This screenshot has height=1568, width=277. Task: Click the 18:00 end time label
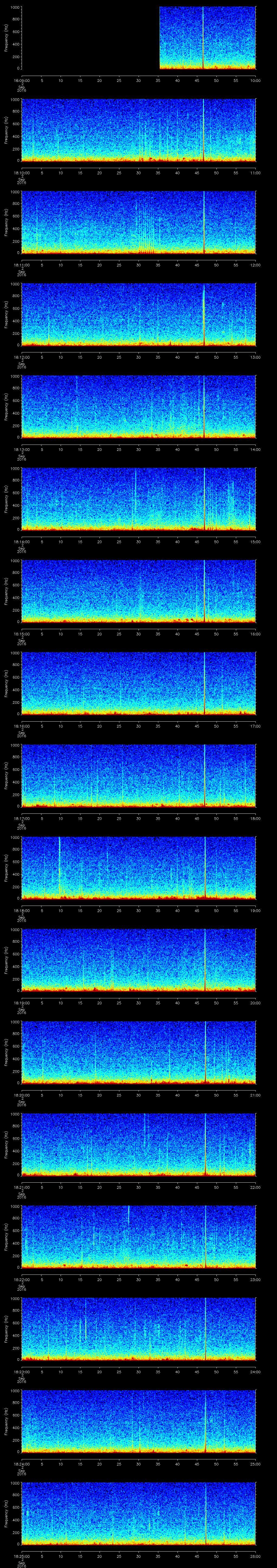click(255, 818)
